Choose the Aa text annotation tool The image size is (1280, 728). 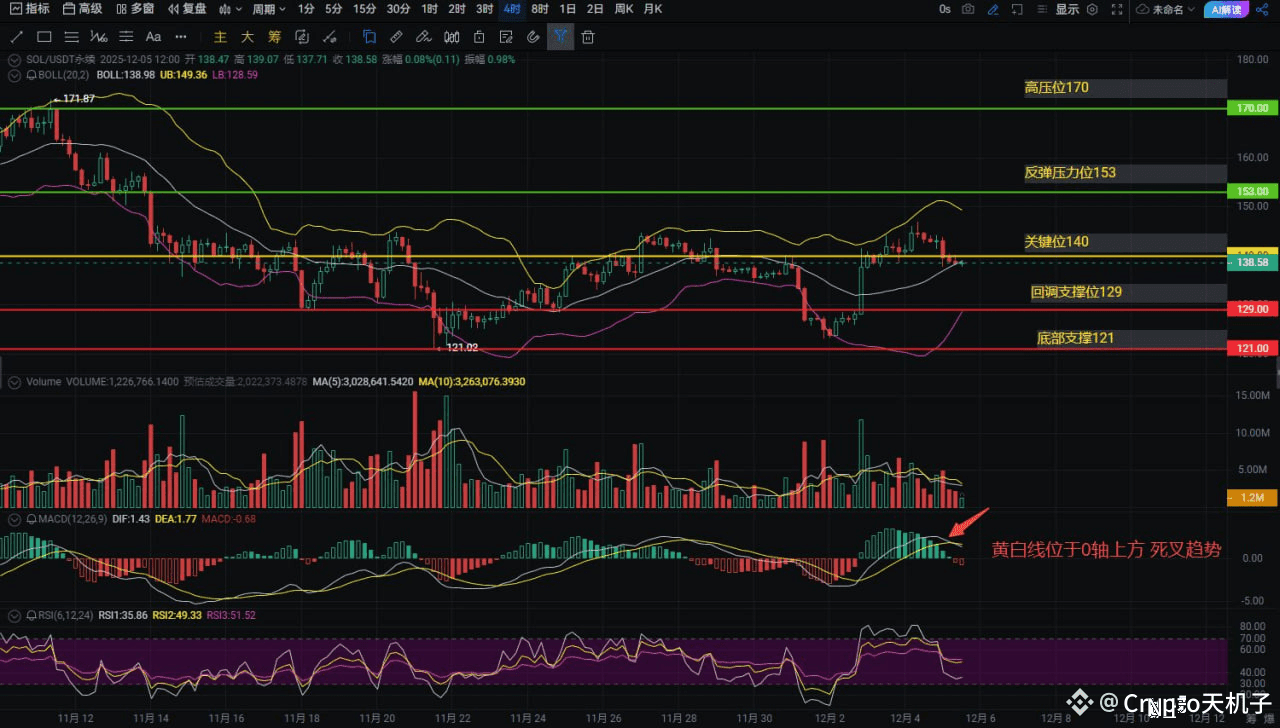[x=154, y=37]
